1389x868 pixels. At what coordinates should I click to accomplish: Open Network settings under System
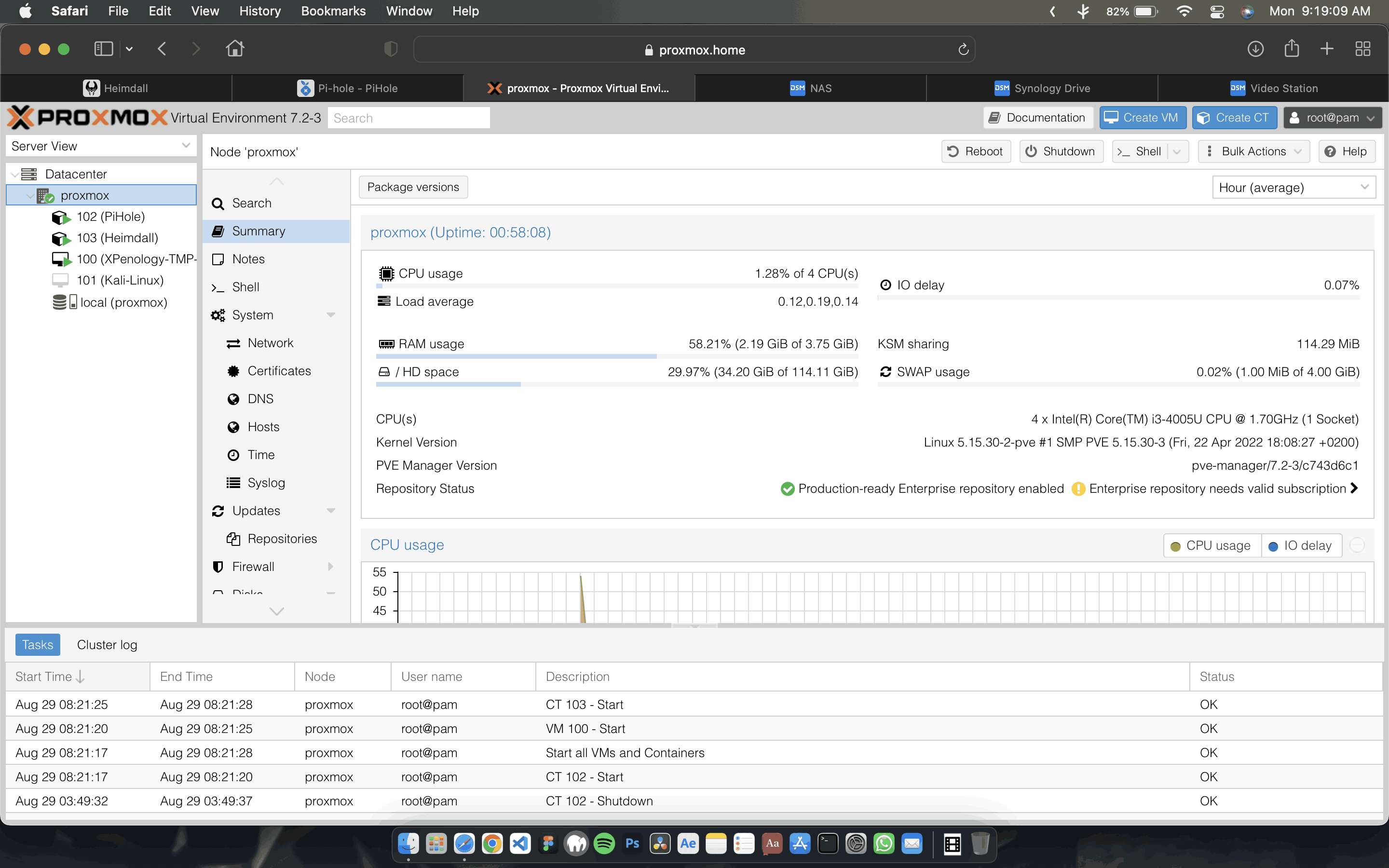point(270,343)
